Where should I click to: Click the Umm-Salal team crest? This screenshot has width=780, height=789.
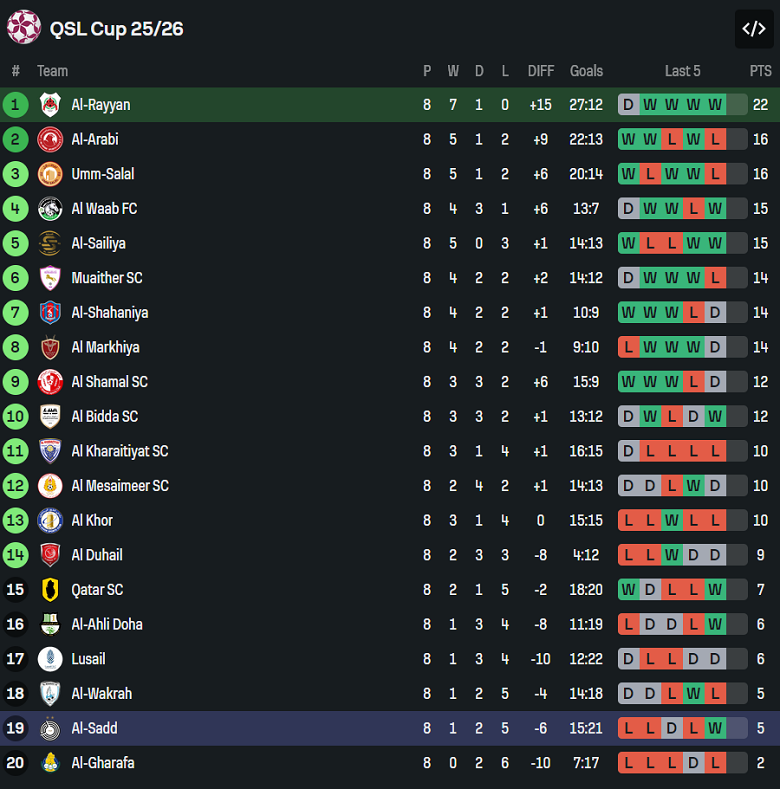coord(50,174)
